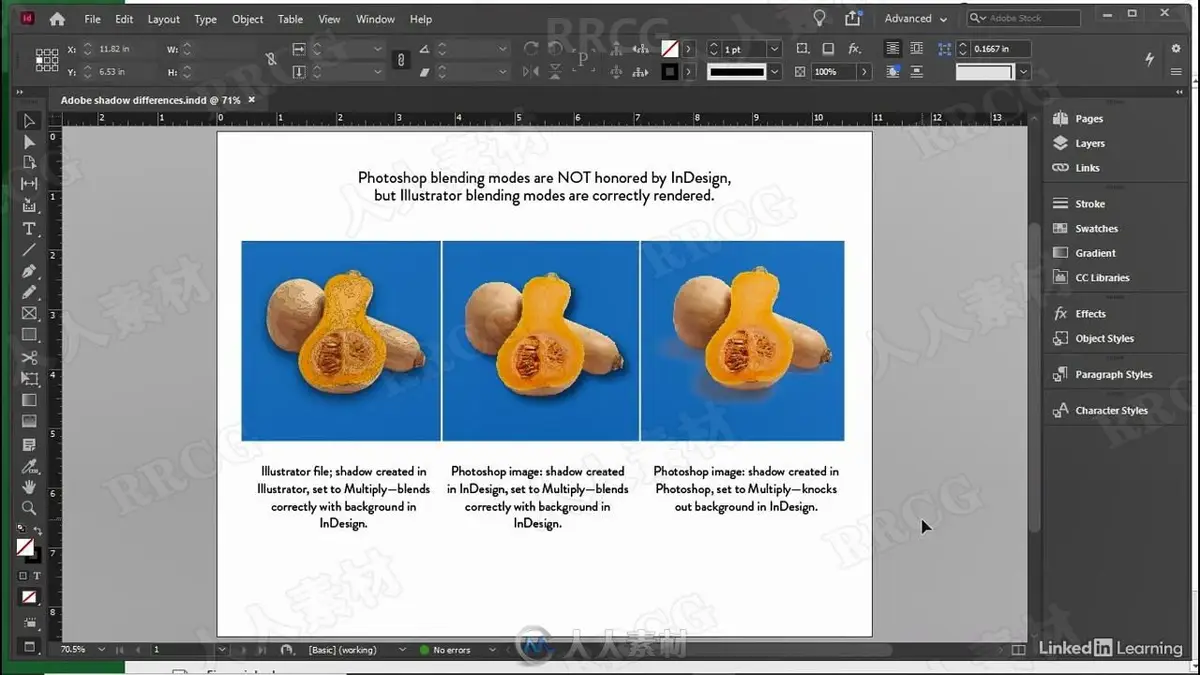Select the Gap tool

29,184
